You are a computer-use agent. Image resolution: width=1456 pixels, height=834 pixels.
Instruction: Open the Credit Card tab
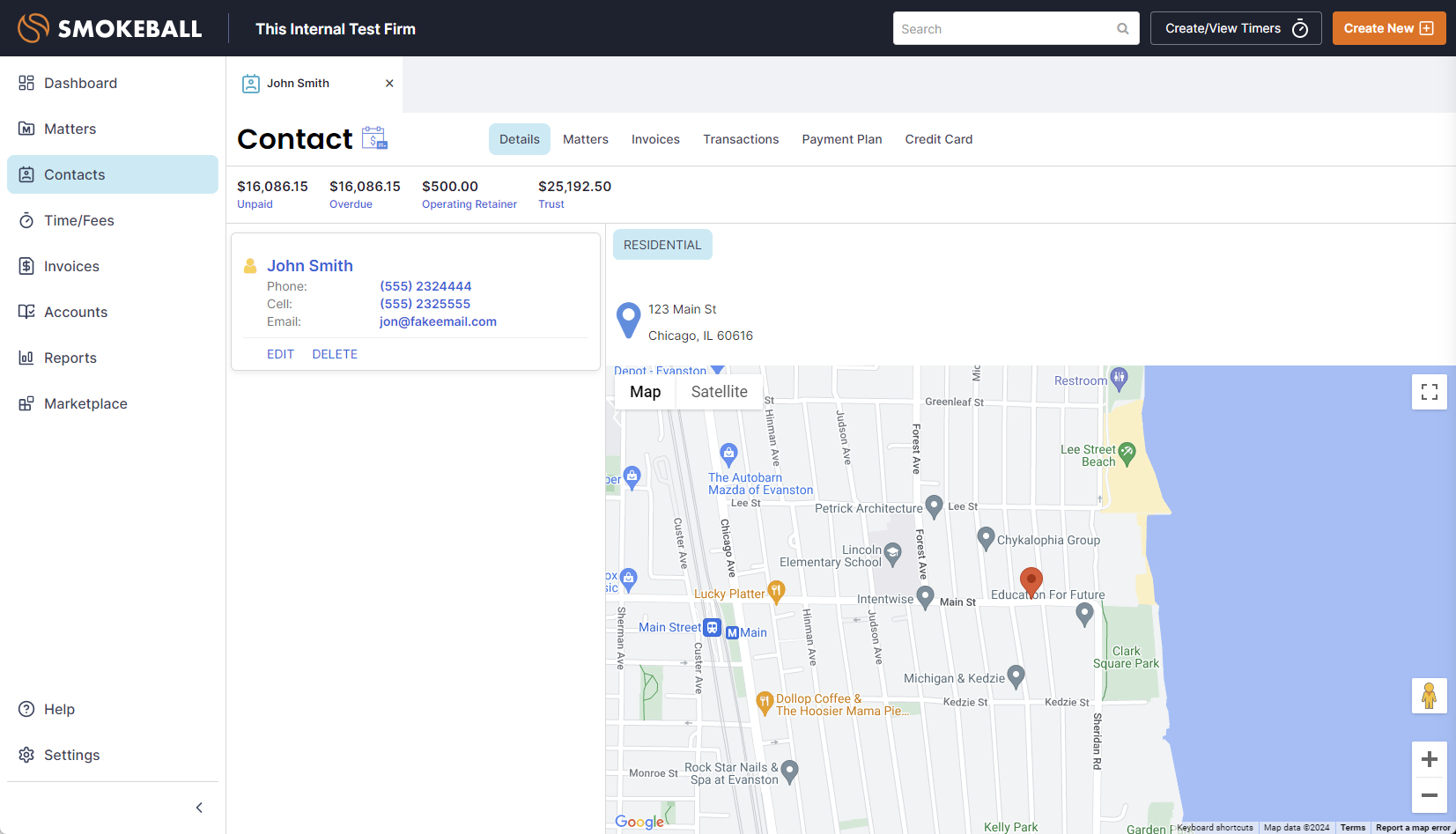(x=939, y=139)
